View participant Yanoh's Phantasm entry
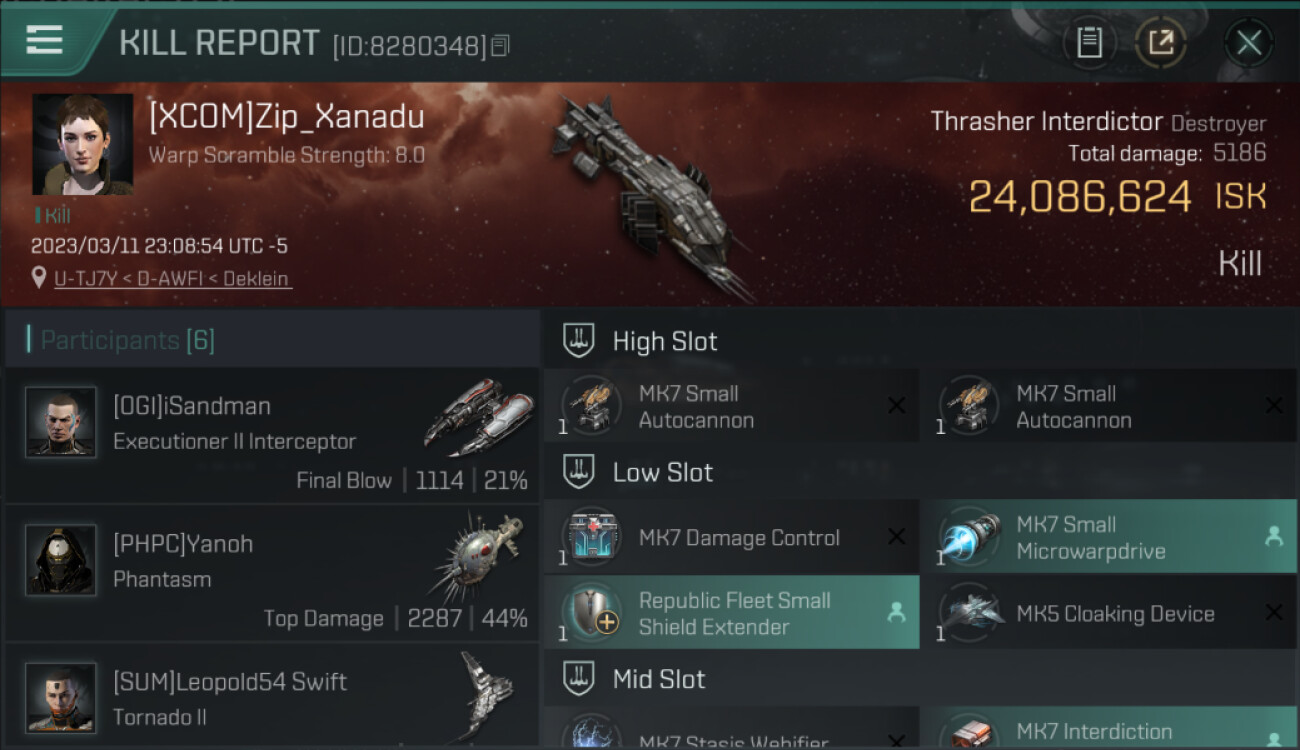Screen dimensions: 1300x750 coord(272,573)
